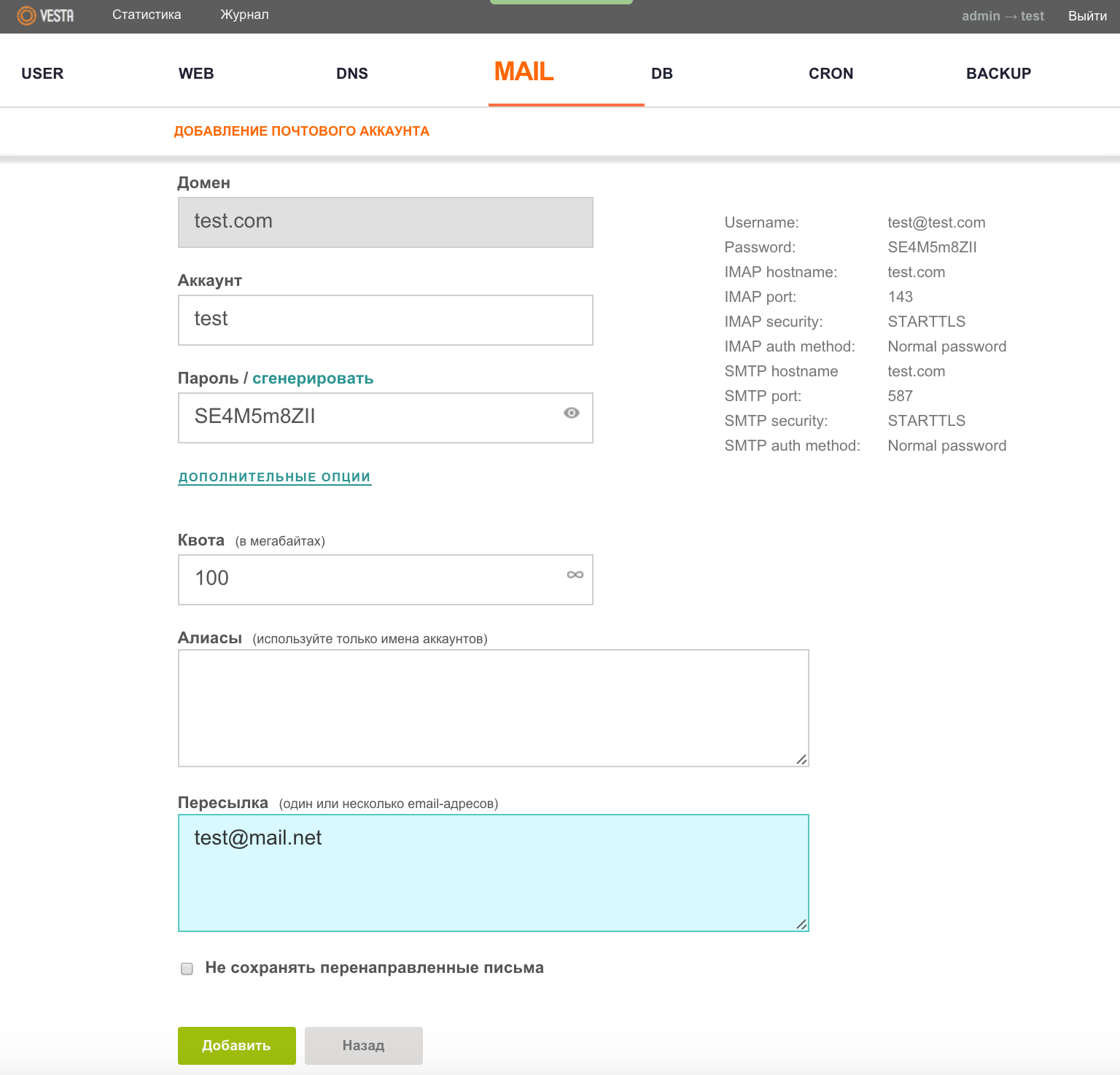This screenshot has width=1120, height=1075.
Task: Click 'сгенерировать' to generate password
Action: [313, 379]
